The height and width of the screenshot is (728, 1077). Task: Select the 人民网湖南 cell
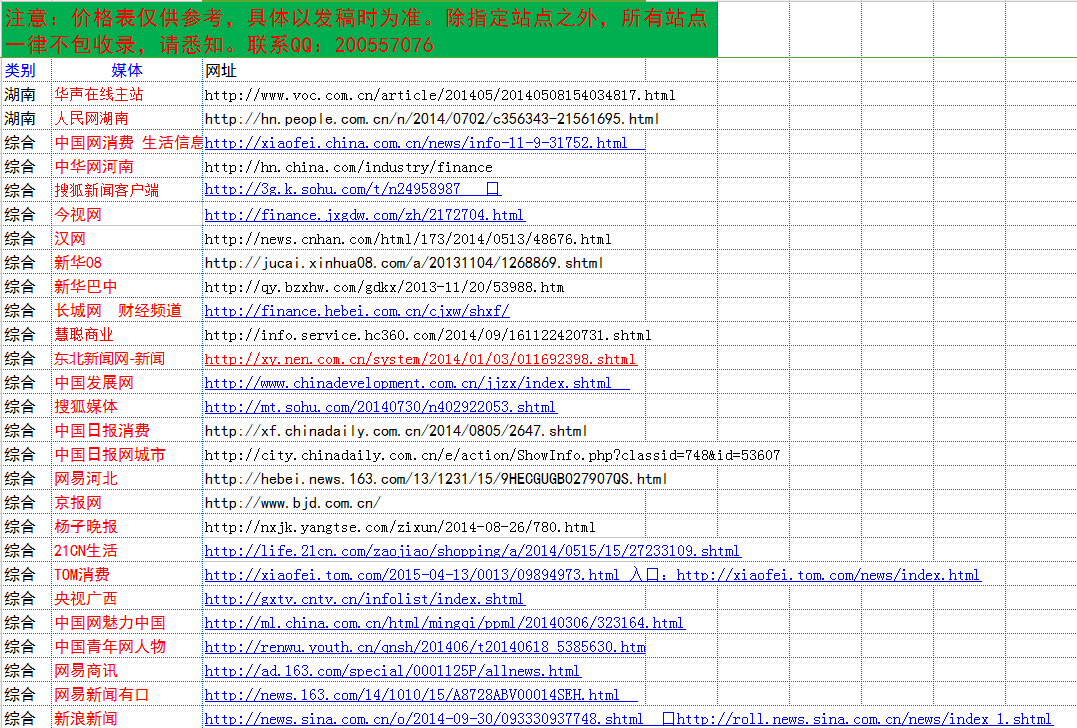(x=127, y=118)
